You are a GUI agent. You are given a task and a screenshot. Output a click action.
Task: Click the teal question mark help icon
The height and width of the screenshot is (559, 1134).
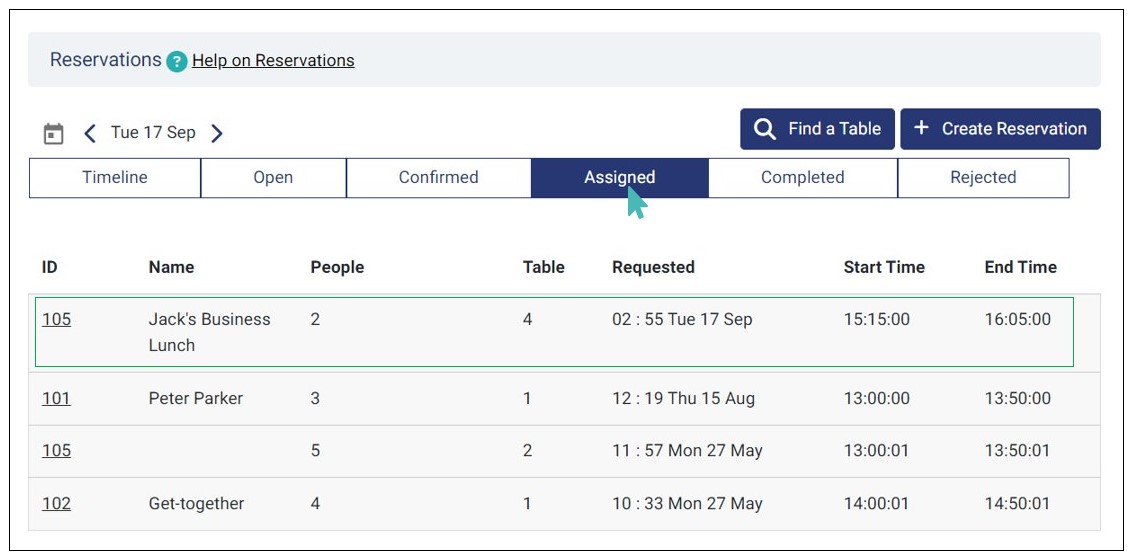(177, 61)
